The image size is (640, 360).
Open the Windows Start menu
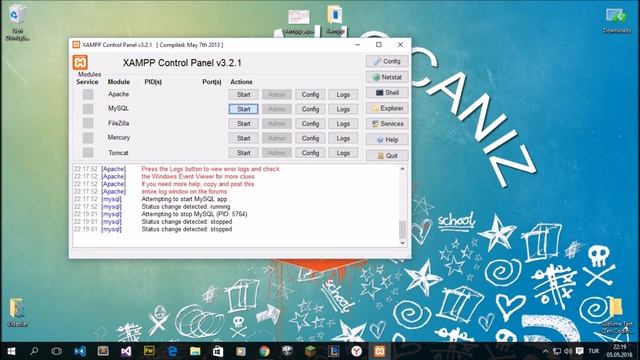coord(11,351)
